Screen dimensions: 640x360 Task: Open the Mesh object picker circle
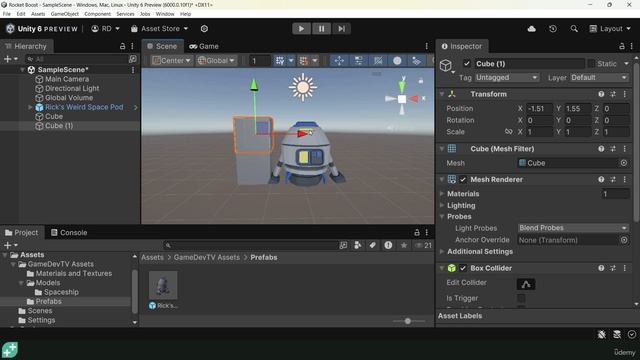click(624, 163)
